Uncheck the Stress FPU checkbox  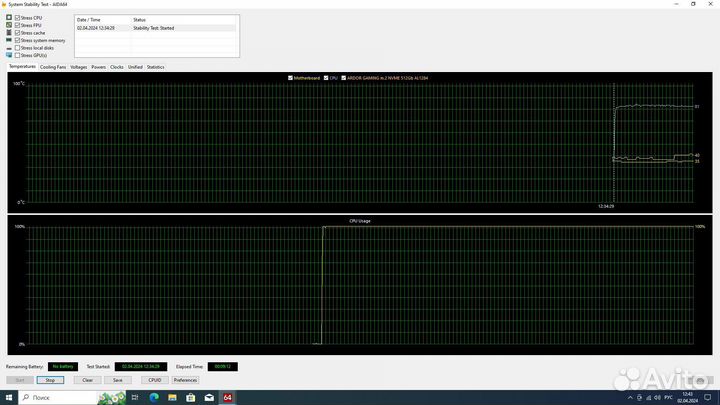pyautogui.click(x=17, y=25)
